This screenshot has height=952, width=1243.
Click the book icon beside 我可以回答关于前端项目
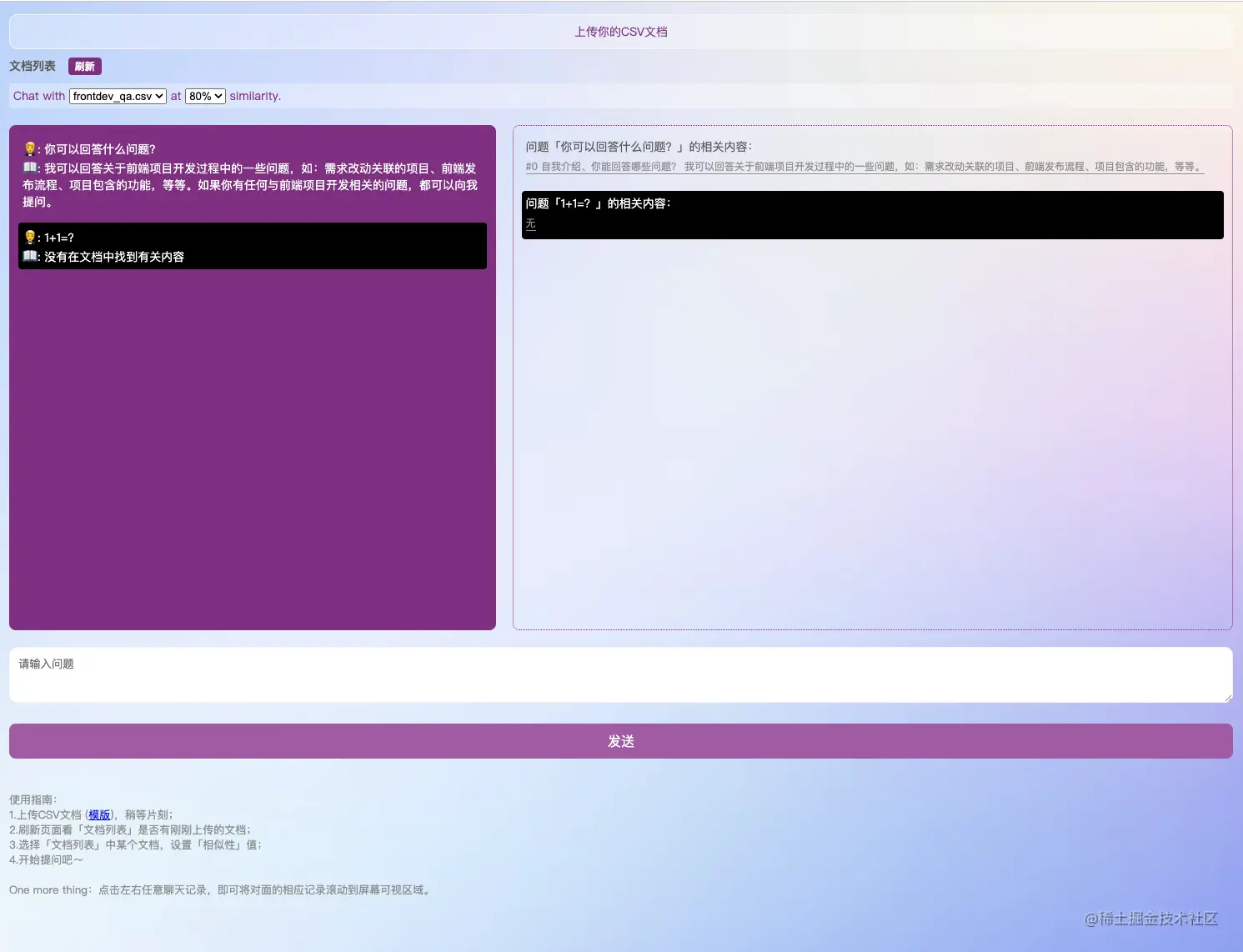[30, 168]
